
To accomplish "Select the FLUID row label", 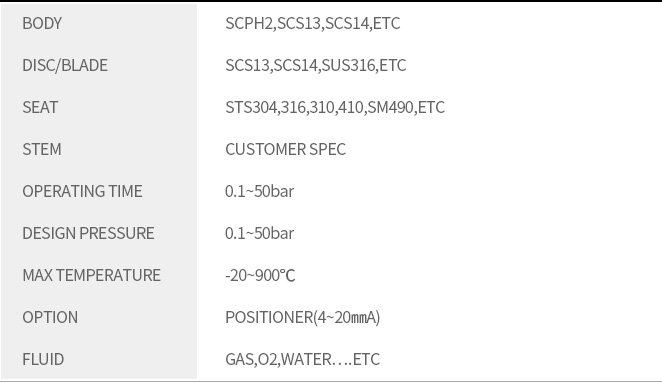I will (x=43, y=359).
